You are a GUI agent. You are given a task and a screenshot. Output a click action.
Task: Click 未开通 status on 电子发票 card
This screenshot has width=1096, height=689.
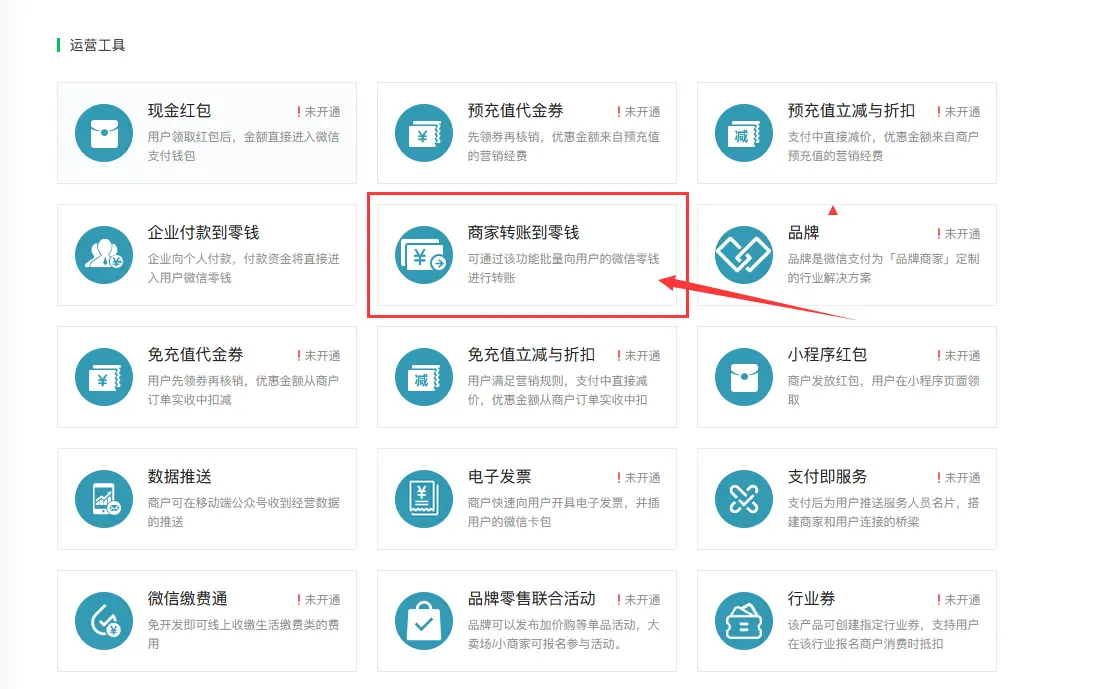639,478
